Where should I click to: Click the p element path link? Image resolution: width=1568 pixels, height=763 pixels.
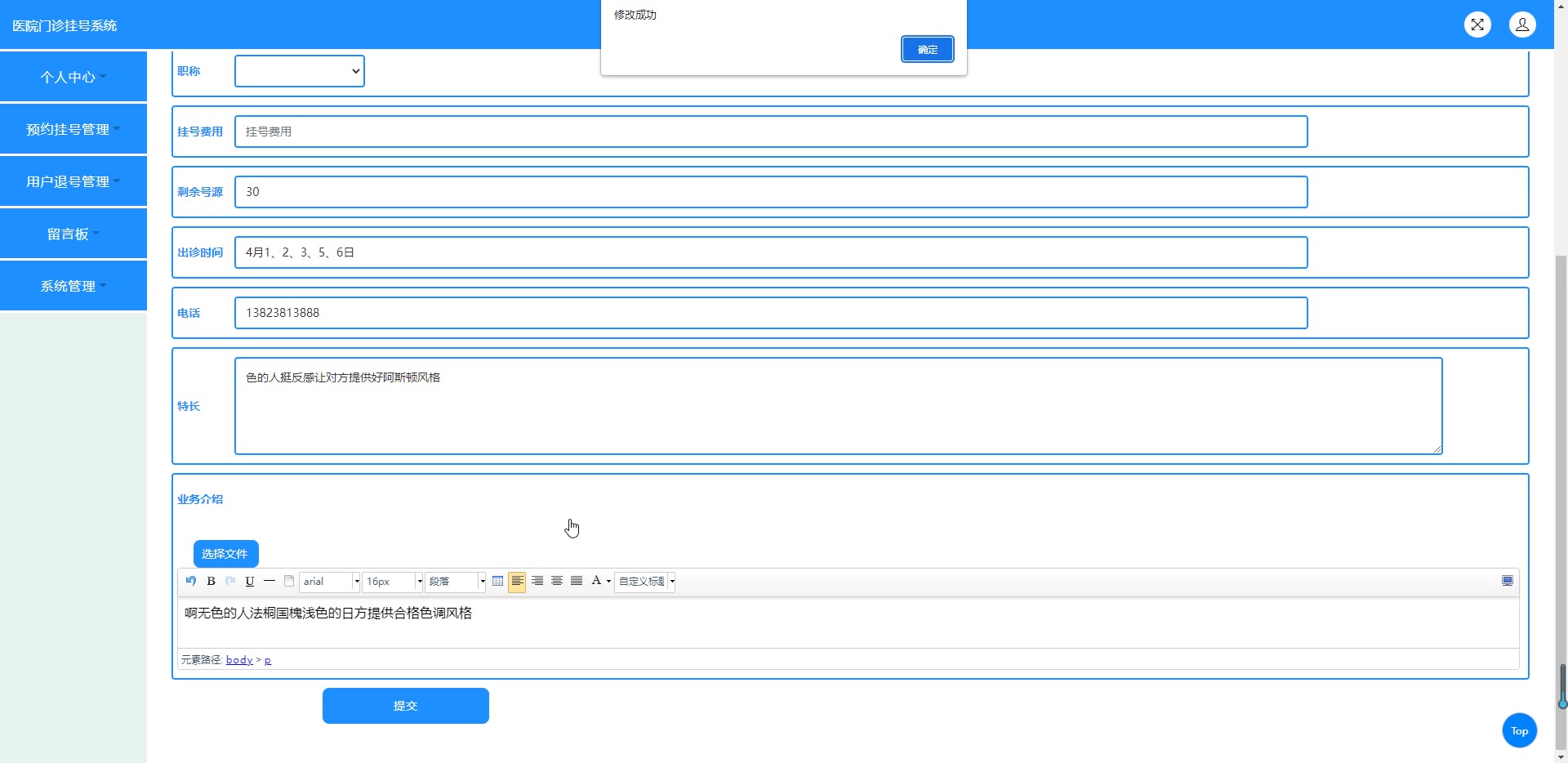pos(268,660)
